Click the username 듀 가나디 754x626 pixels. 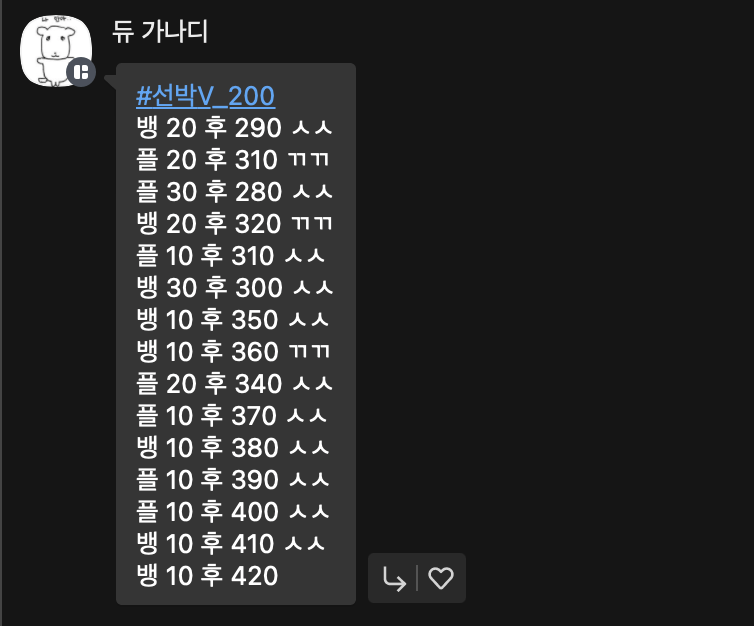pos(160,32)
